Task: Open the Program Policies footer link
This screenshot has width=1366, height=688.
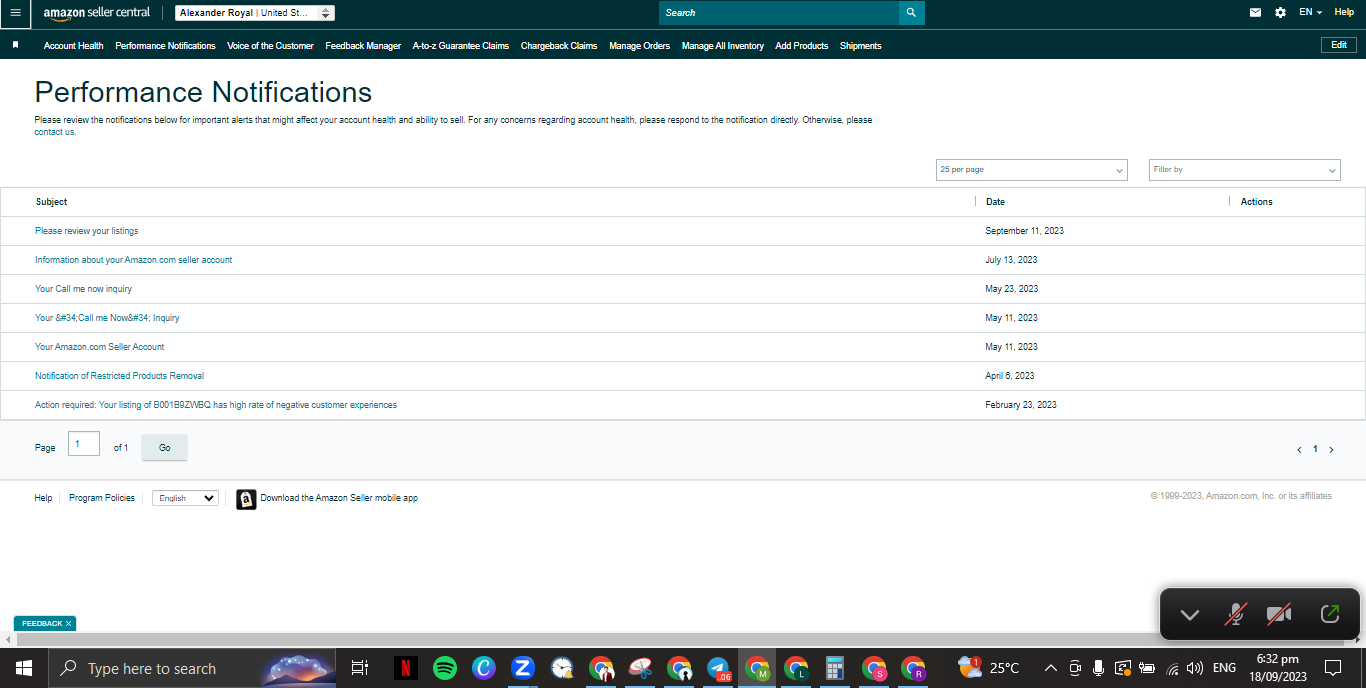Action: click(x=102, y=498)
